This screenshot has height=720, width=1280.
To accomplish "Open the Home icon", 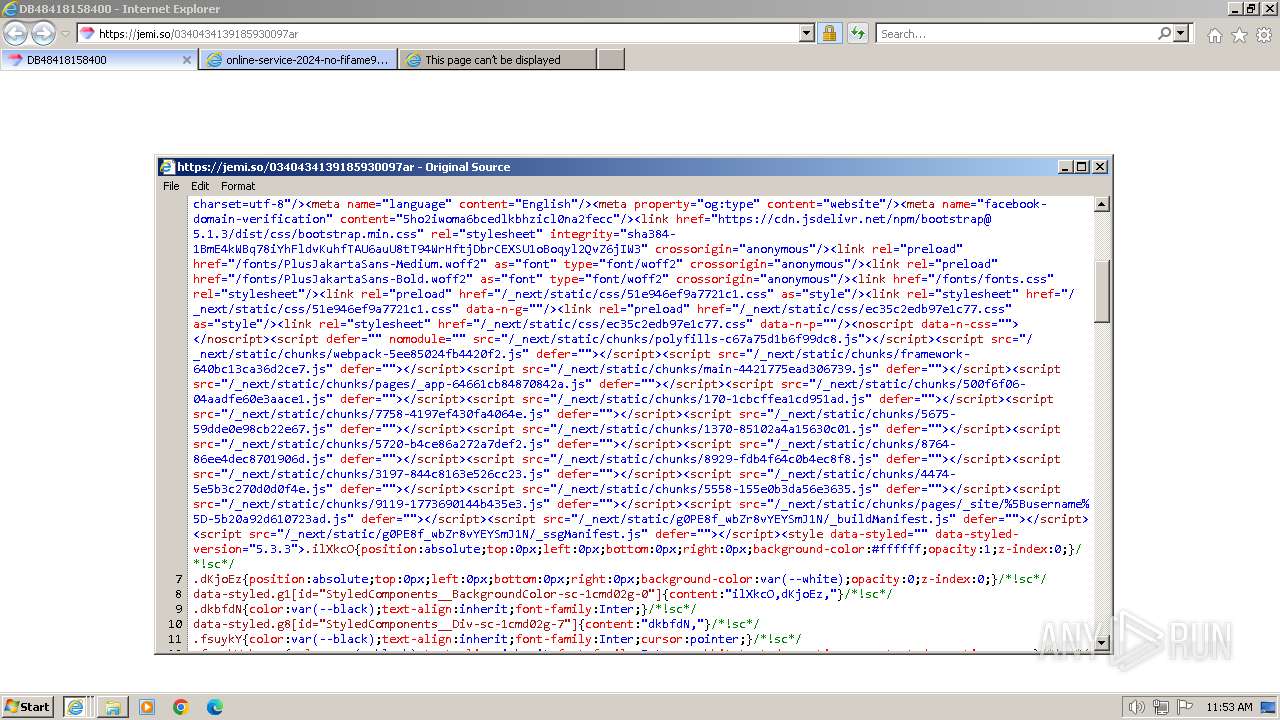I will point(1214,35).
